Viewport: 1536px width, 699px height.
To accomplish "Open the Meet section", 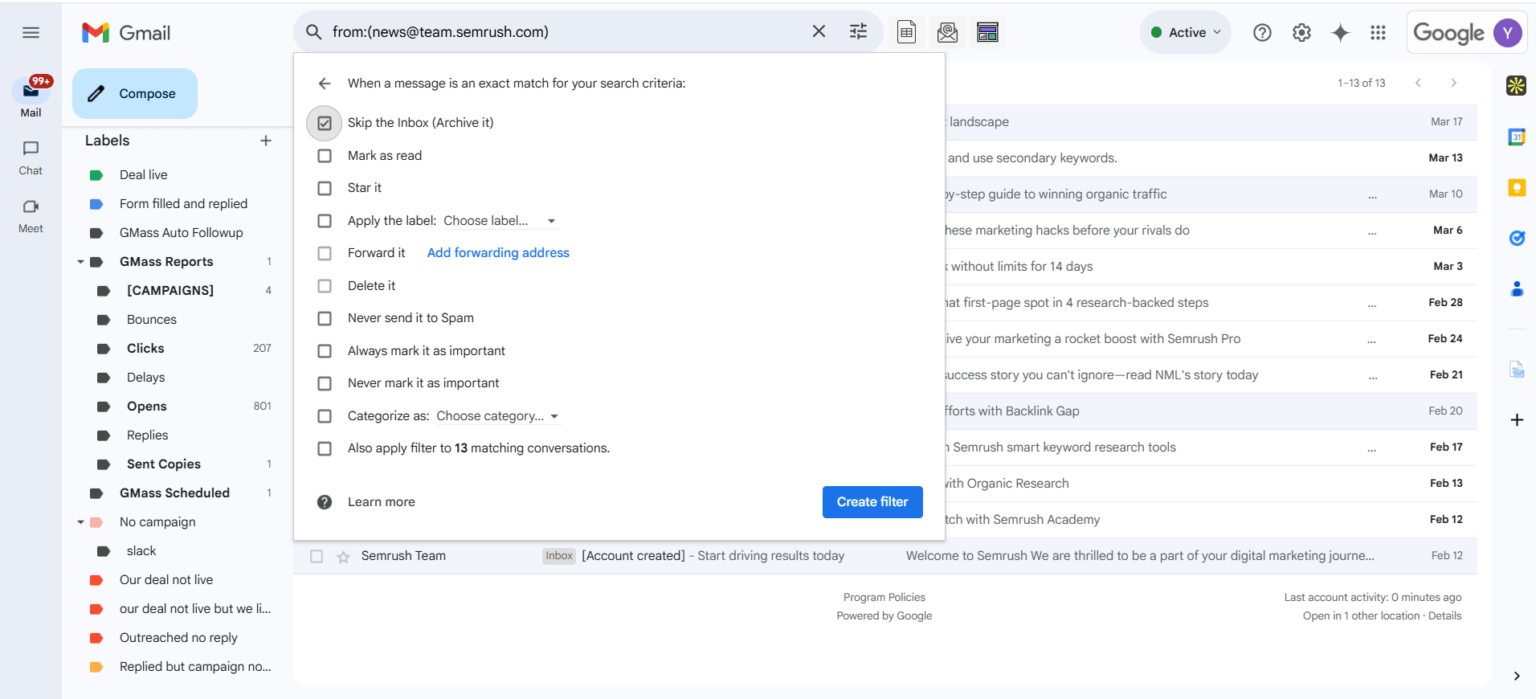I will coord(30,215).
